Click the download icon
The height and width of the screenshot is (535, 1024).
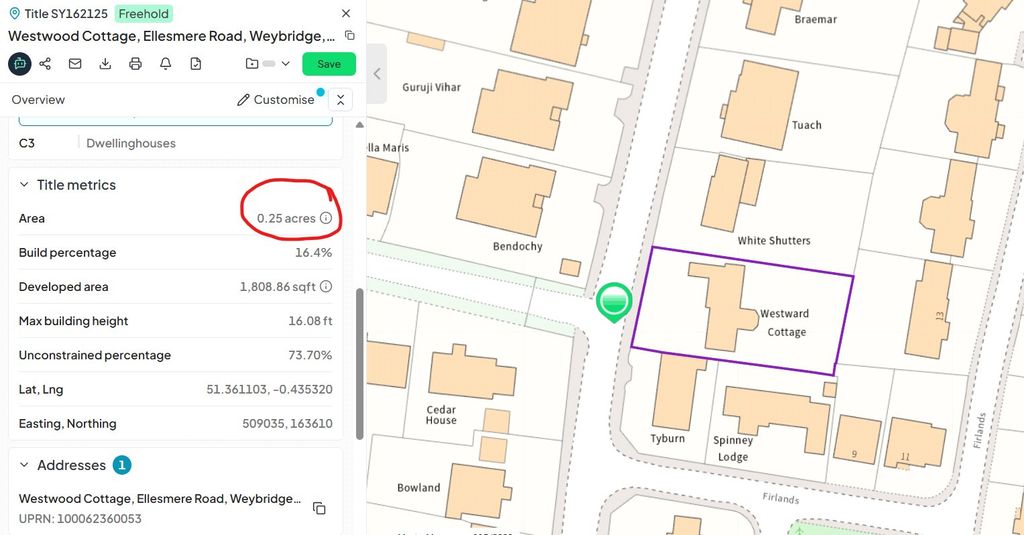tap(105, 64)
